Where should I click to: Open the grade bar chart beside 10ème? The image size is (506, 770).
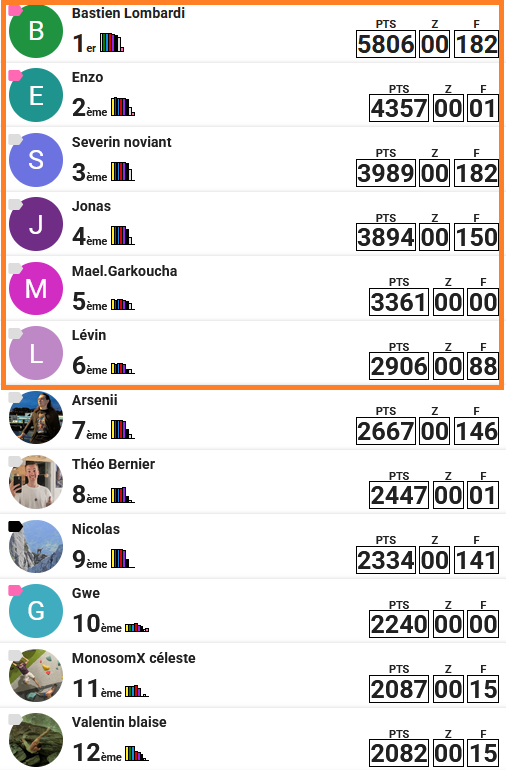pos(137,627)
